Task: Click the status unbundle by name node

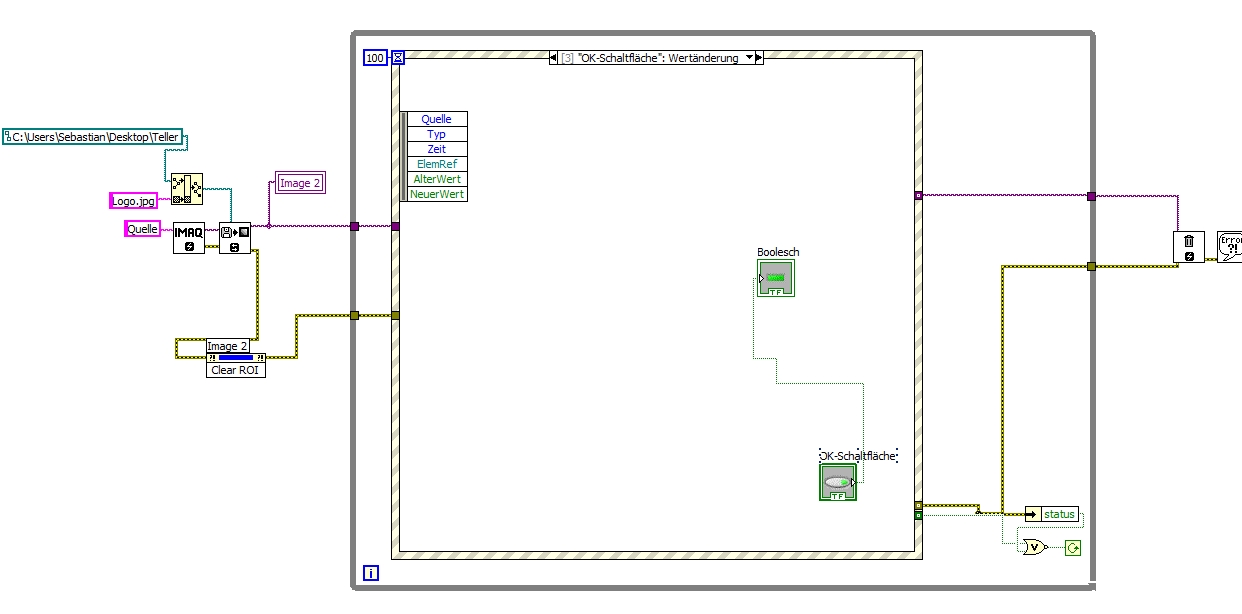Action: tap(1053, 514)
